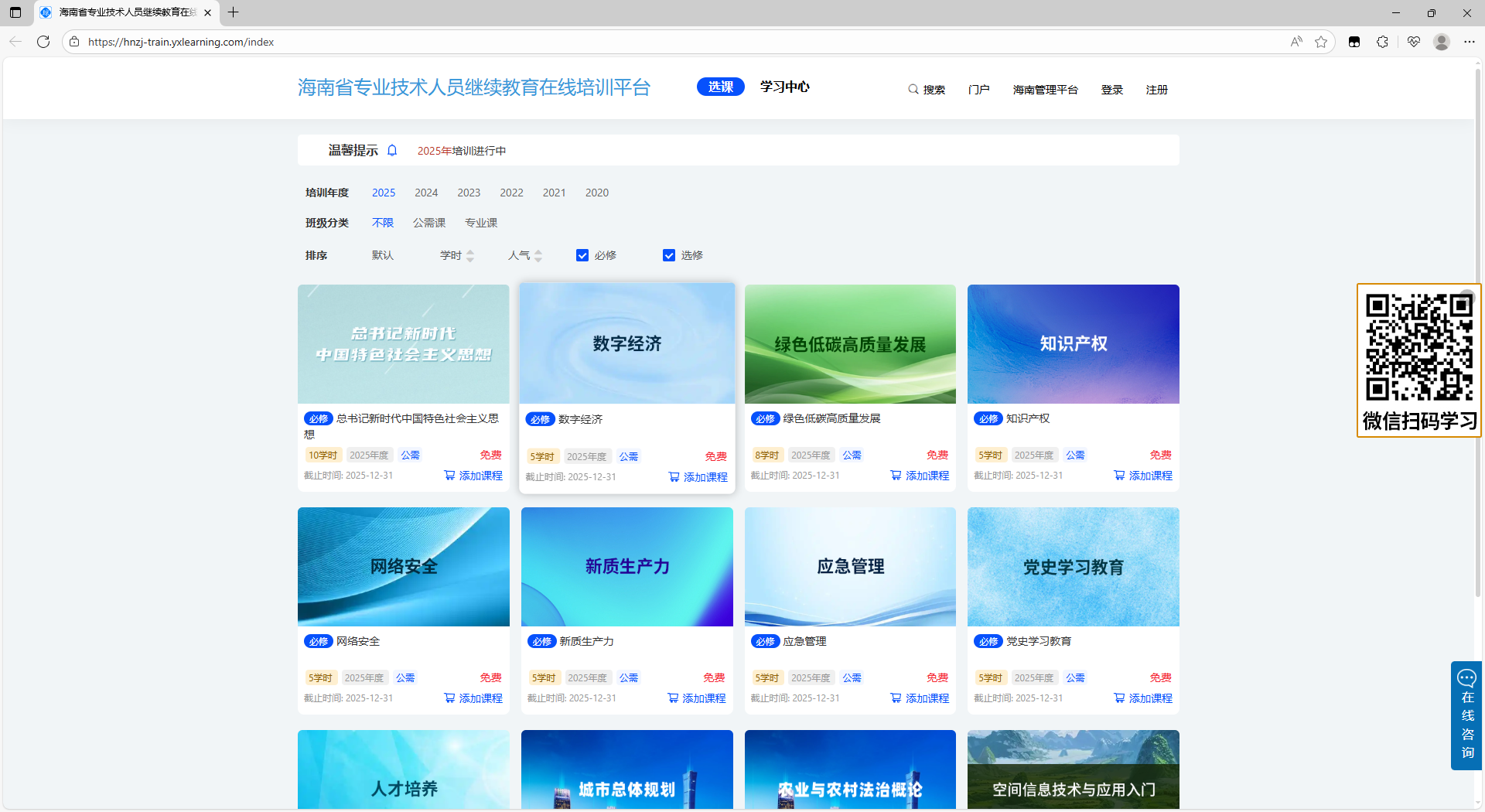Open online consultation chat widget

[x=1466, y=715]
